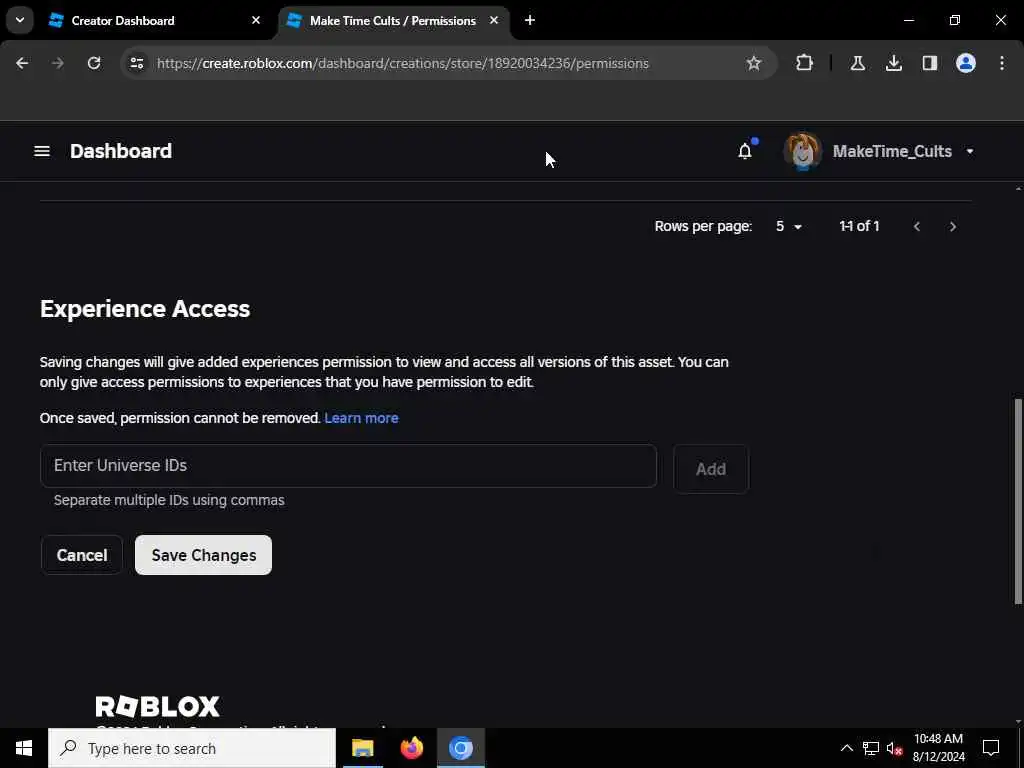Image resolution: width=1024 pixels, height=768 pixels.
Task: Open Chrome Labs flask icon
Action: pos(857,63)
